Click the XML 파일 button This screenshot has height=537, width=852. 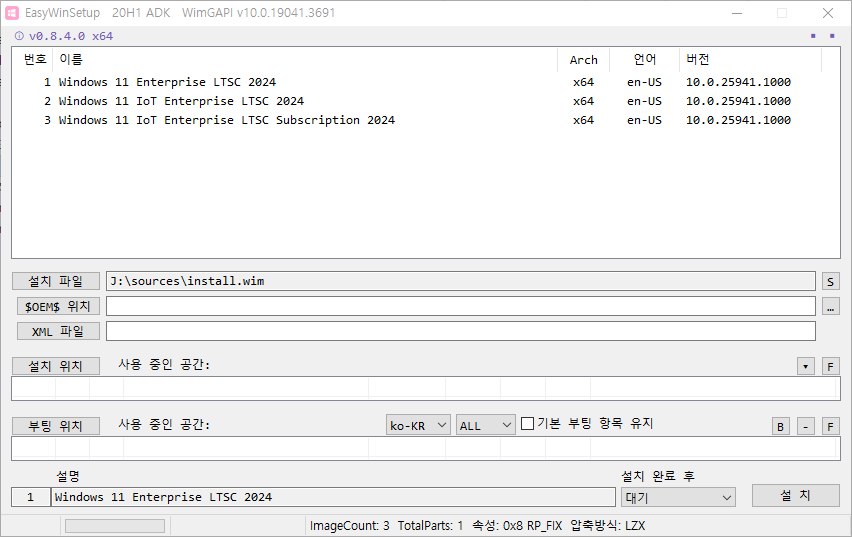click(58, 331)
